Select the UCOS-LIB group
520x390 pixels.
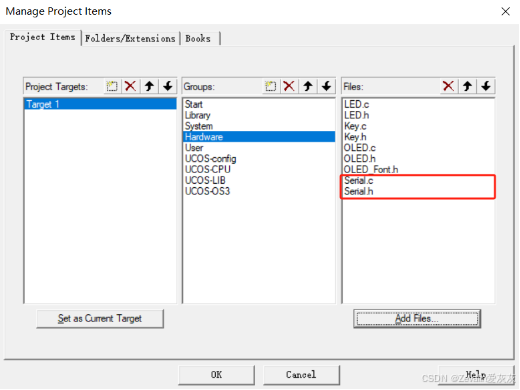coord(259,180)
